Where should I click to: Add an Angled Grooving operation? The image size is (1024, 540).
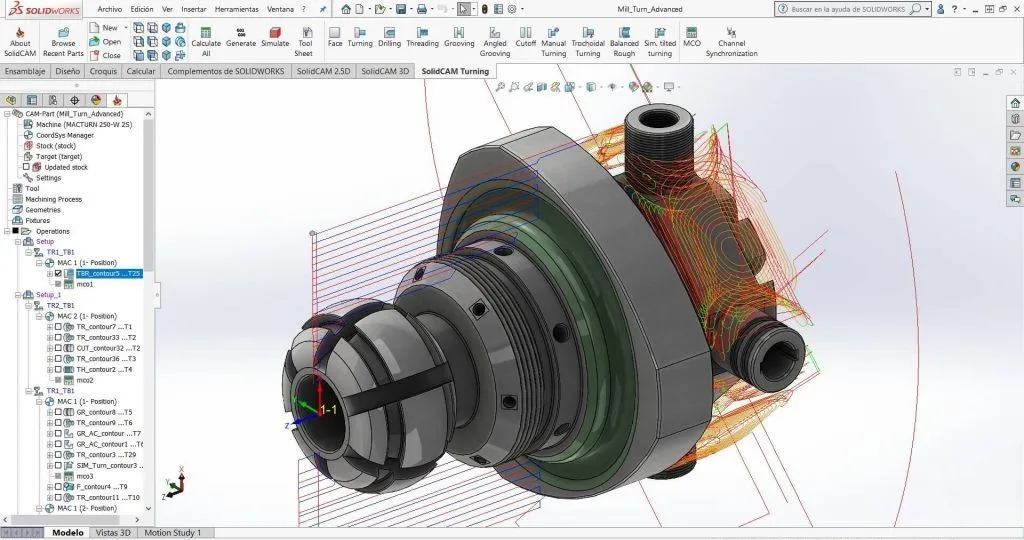[495, 42]
